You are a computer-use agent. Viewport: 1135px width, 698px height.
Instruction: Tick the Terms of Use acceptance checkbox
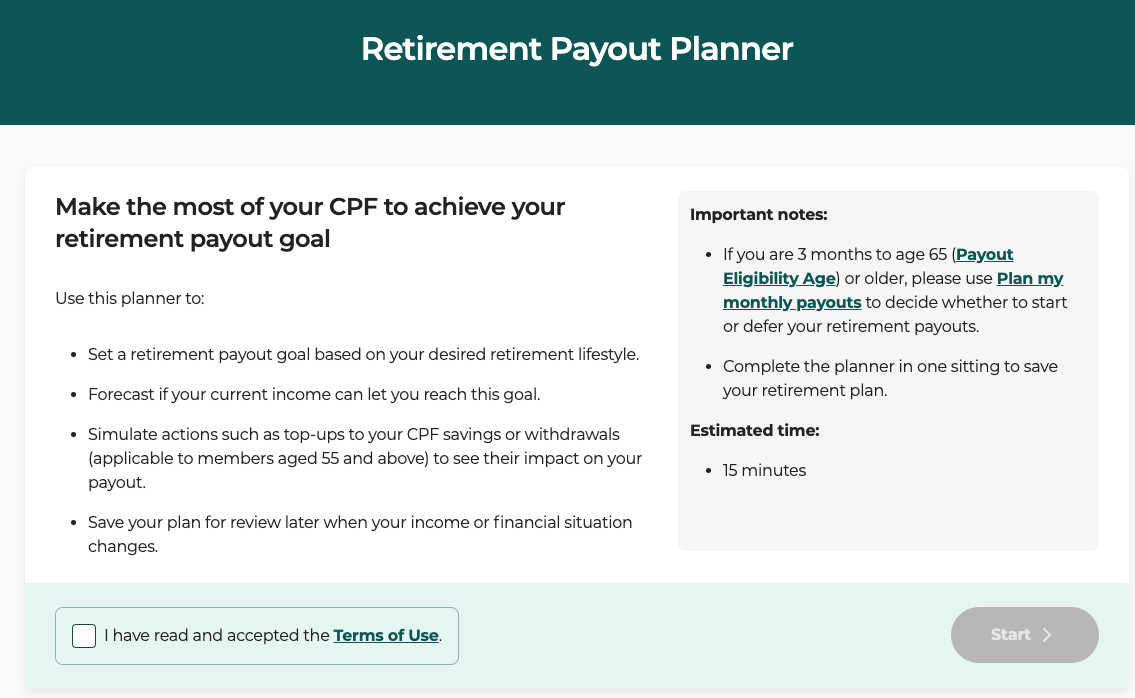(x=84, y=636)
